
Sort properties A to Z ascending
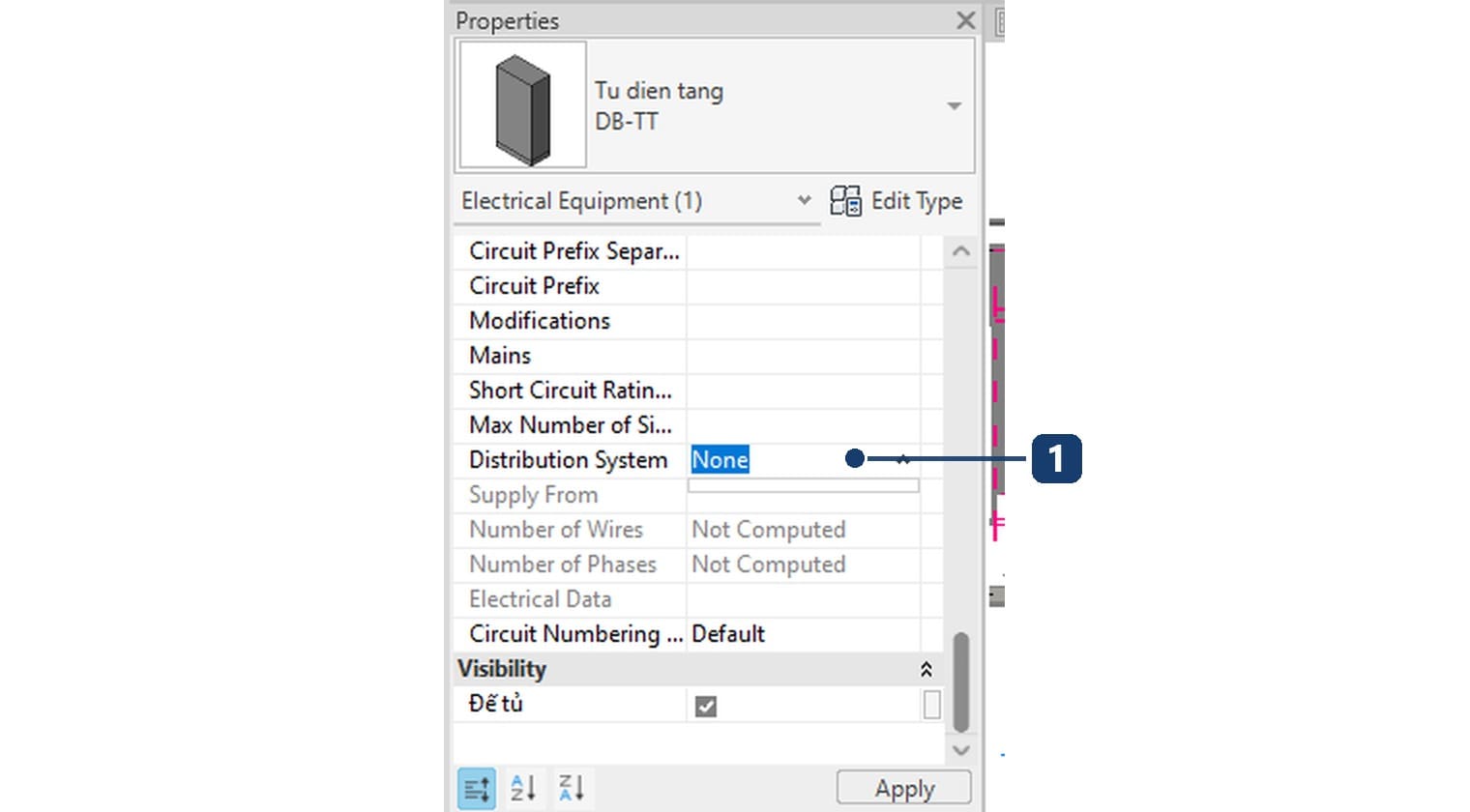523,789
